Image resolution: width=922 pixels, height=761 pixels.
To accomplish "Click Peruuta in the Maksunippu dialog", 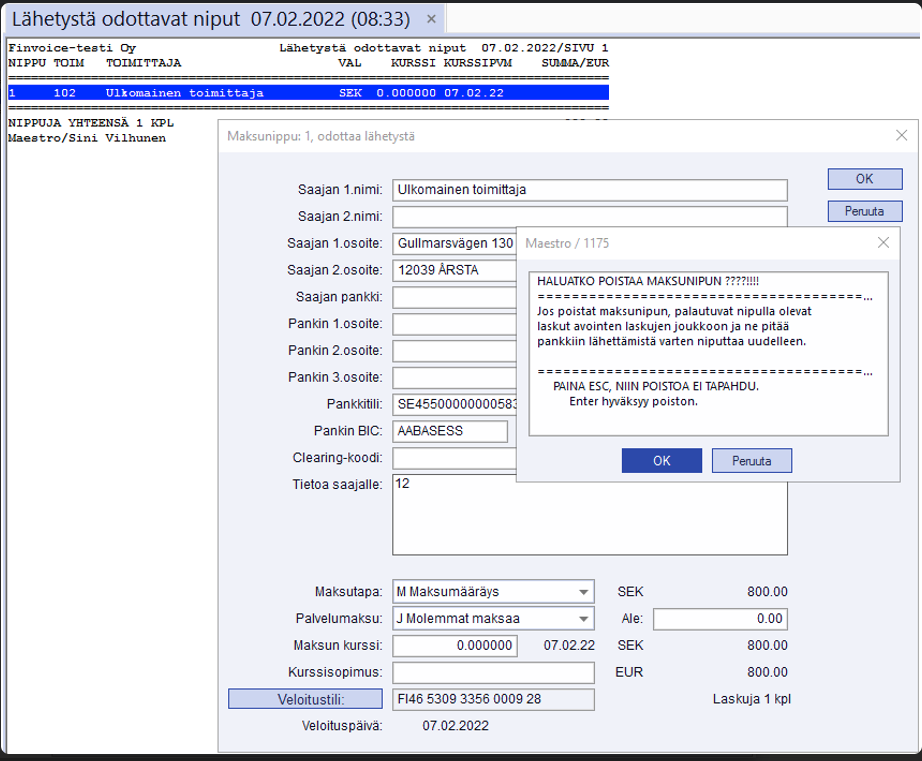I will click(864, 211).
